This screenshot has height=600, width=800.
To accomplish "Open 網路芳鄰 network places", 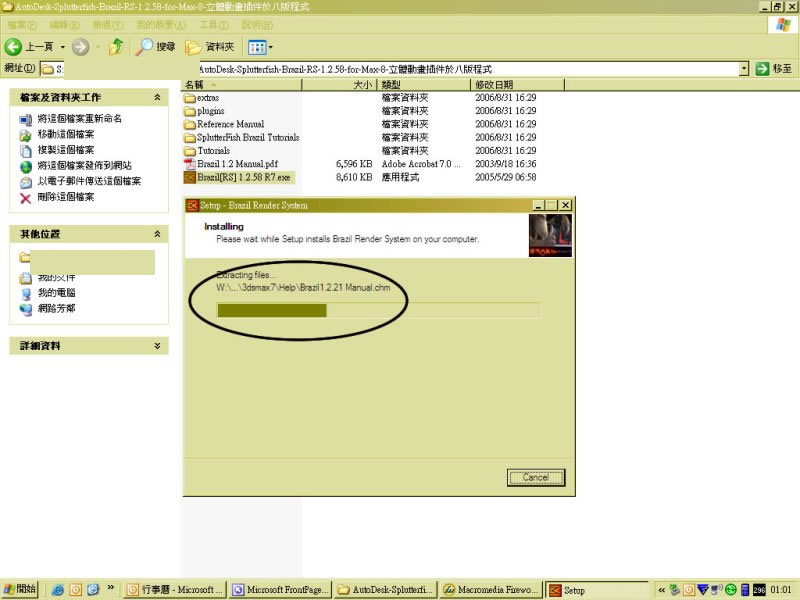I will pos(57,308).
